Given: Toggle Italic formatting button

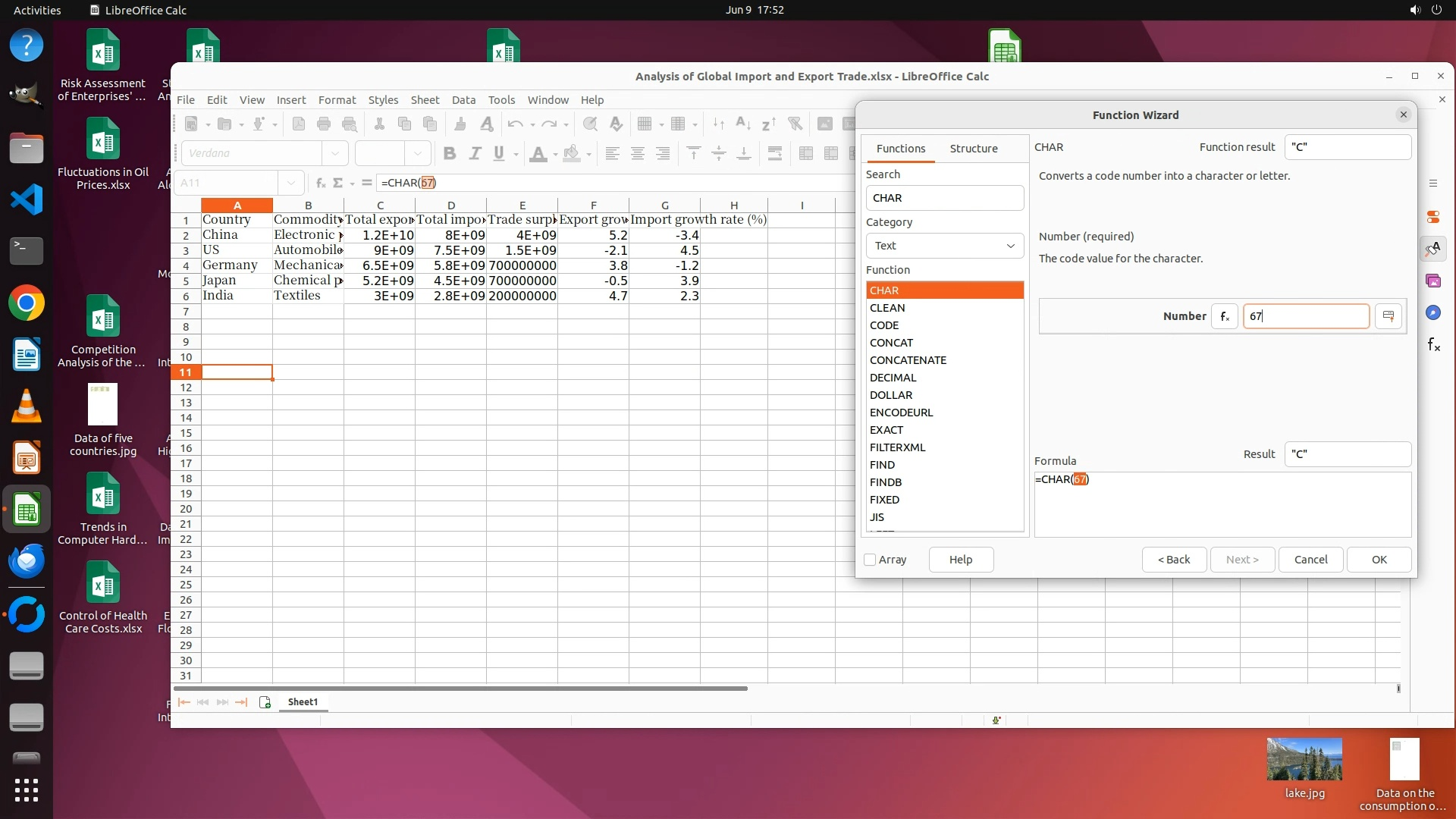Looking at the screenshot, I should pyautogui.click(x=475, y=154).
